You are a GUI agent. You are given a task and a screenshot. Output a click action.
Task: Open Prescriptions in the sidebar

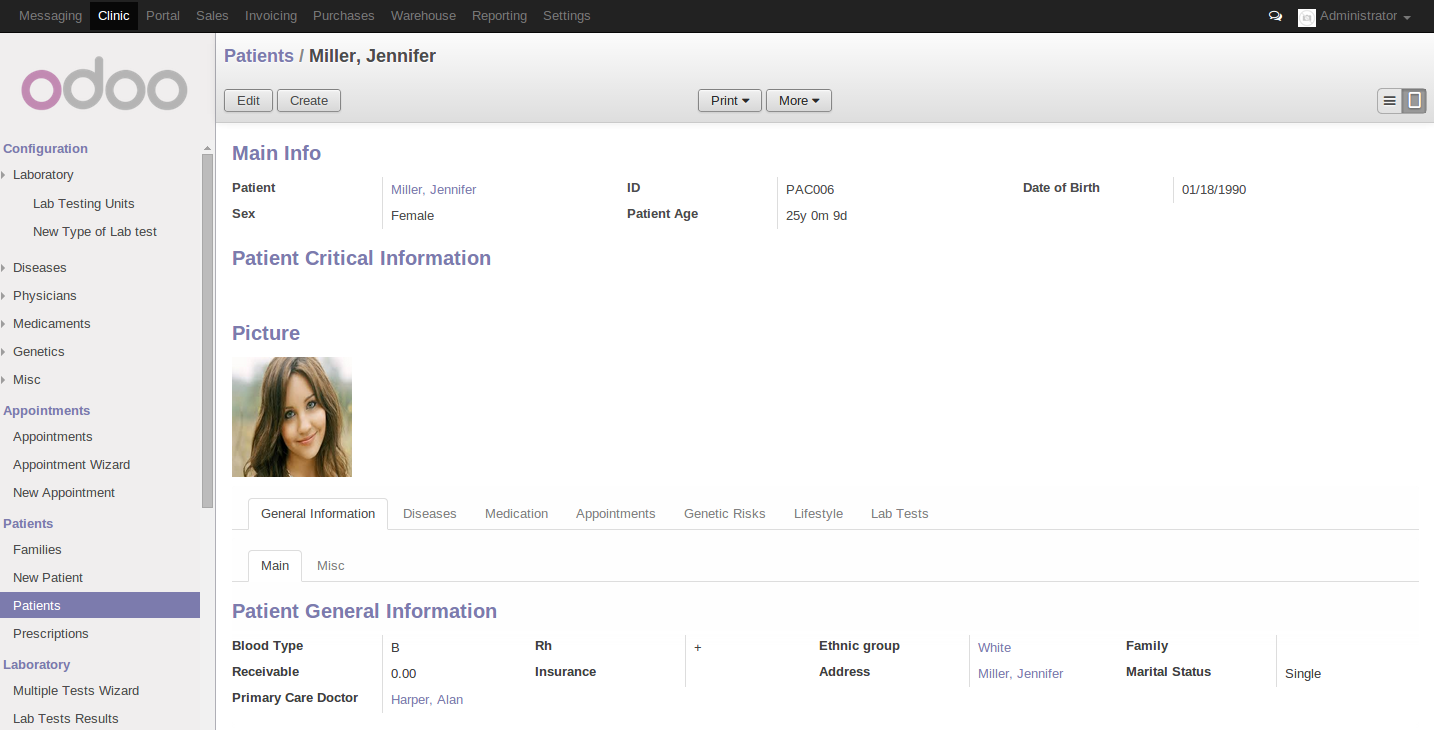click(51, 634)
